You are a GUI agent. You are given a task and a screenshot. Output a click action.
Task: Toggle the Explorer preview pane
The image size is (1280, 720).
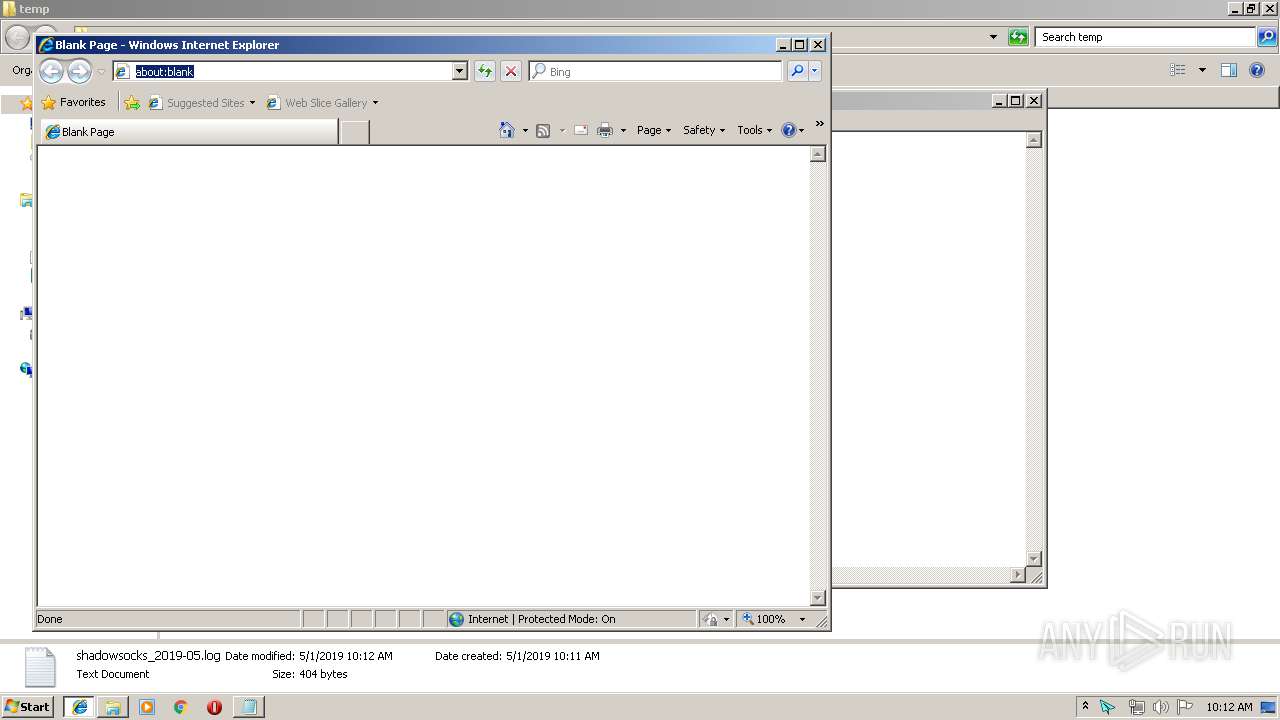coord(1229,70)
